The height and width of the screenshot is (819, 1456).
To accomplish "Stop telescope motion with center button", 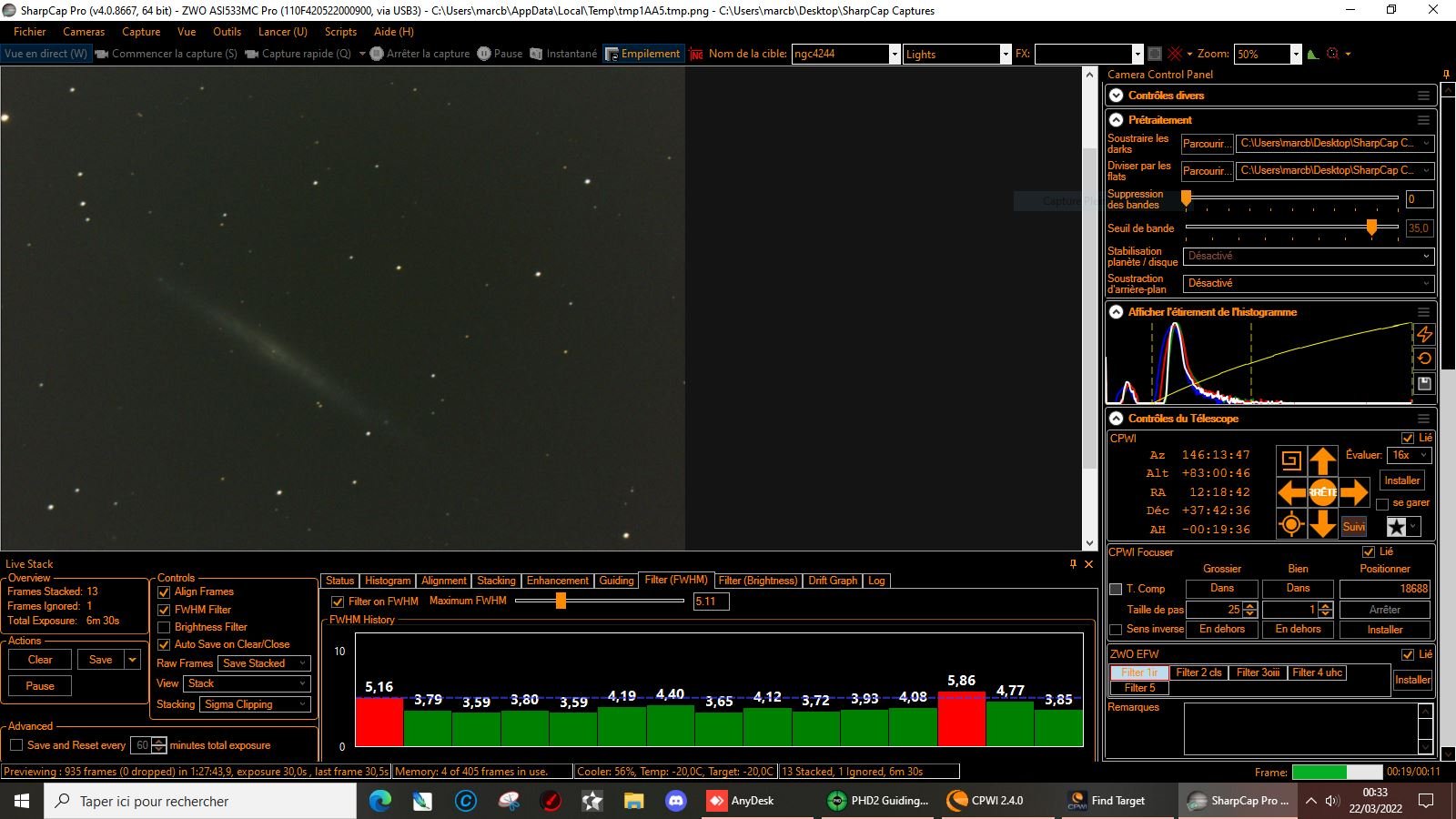I will [x=1322, y=492].
